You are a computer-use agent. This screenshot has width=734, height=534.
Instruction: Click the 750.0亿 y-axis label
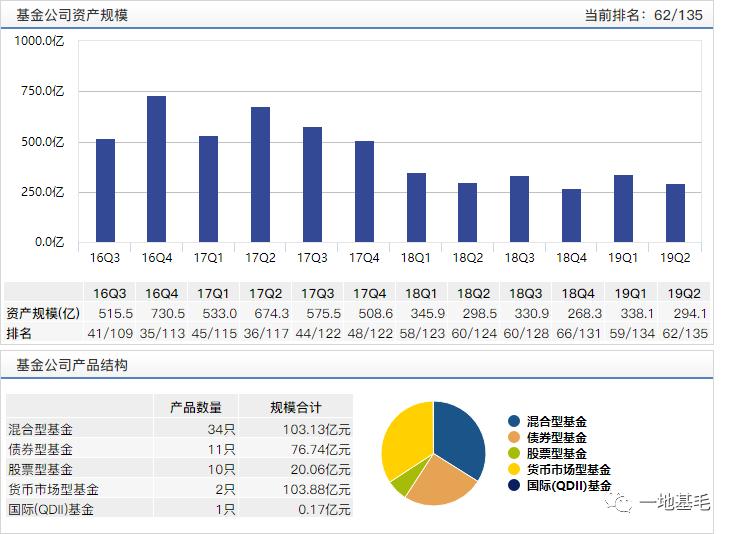click(42, 91)
